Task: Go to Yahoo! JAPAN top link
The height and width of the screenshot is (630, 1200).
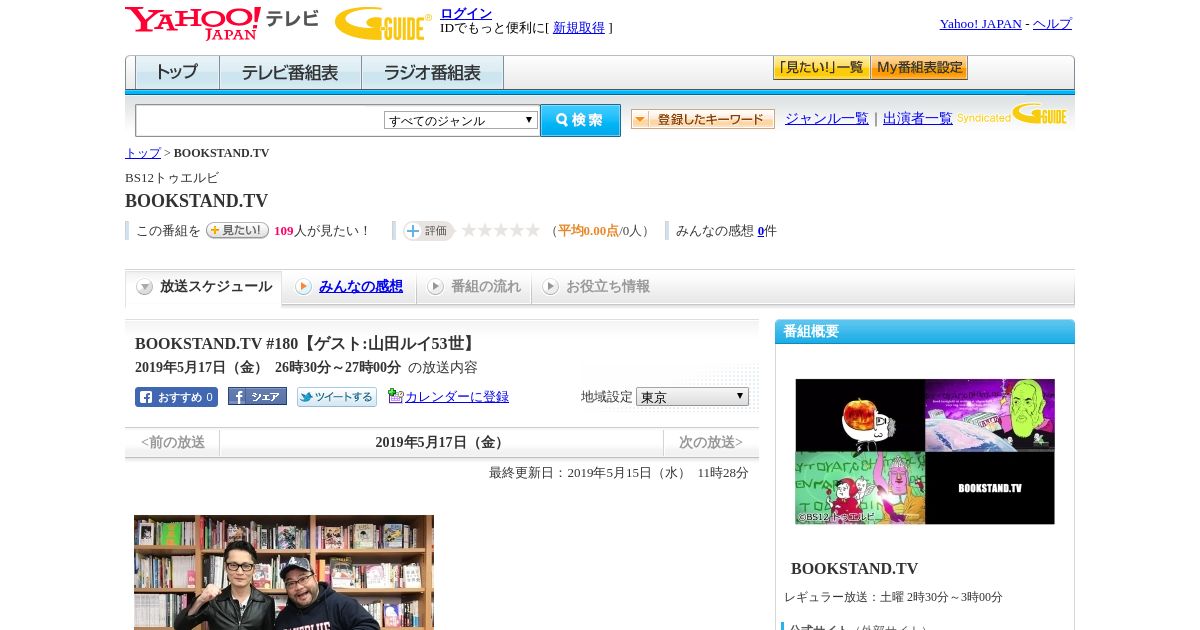Action: coord(980,24)
